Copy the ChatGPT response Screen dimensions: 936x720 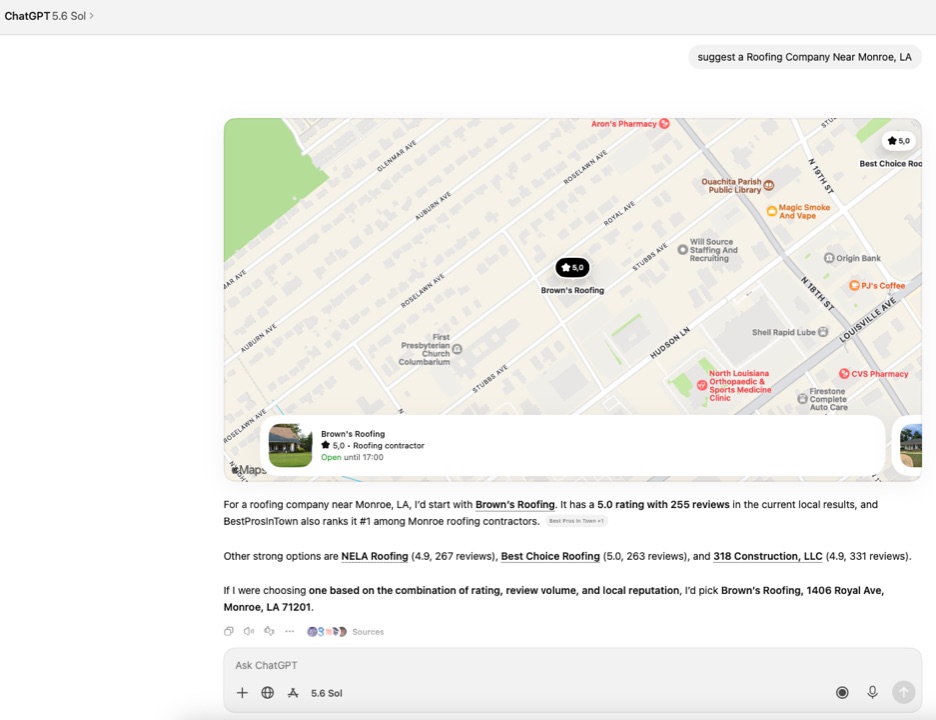229,631
